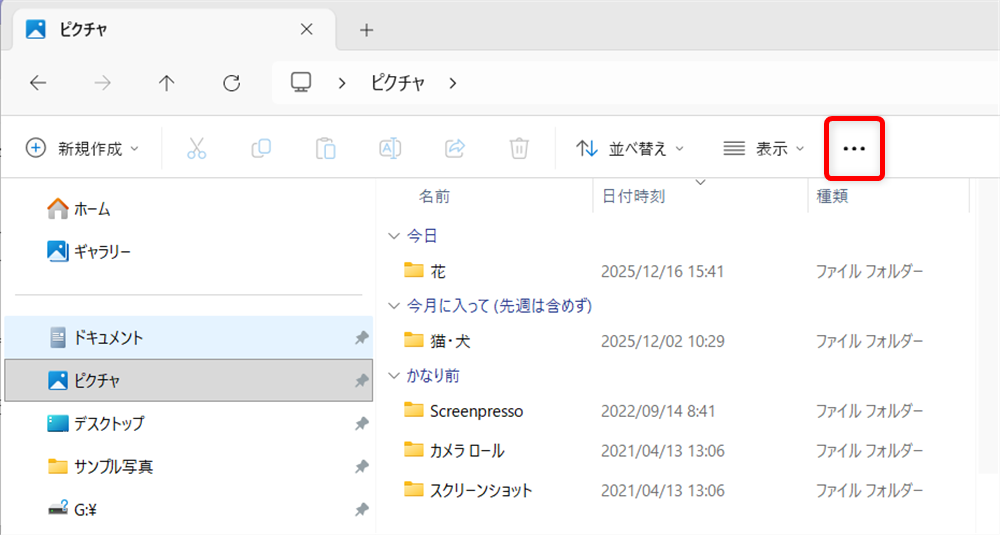Click pin icon next to サンプル写真
Image resolution: width=1000 pixels, height=535 pixels.
[x=362, y=467]
